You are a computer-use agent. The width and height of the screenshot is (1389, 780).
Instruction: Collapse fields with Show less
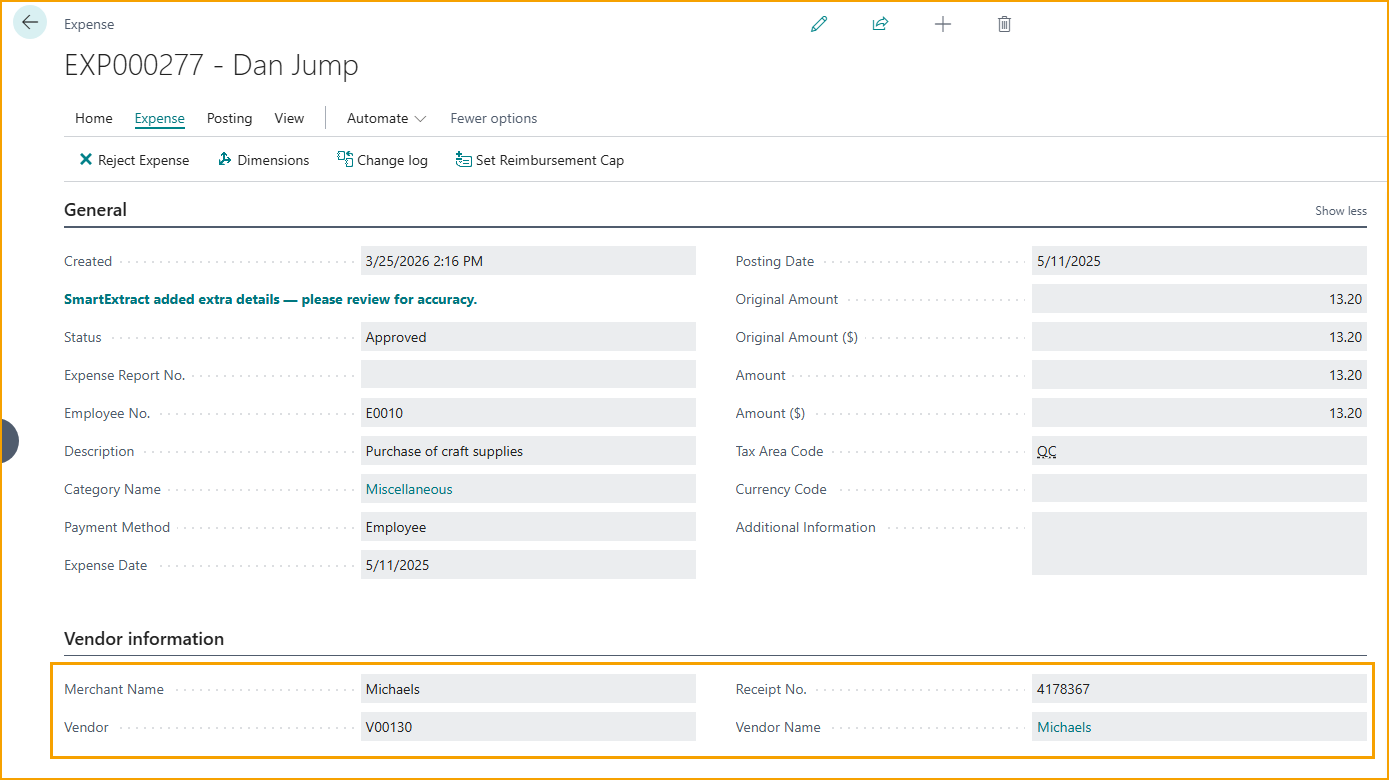click(x=1340, y=211)
